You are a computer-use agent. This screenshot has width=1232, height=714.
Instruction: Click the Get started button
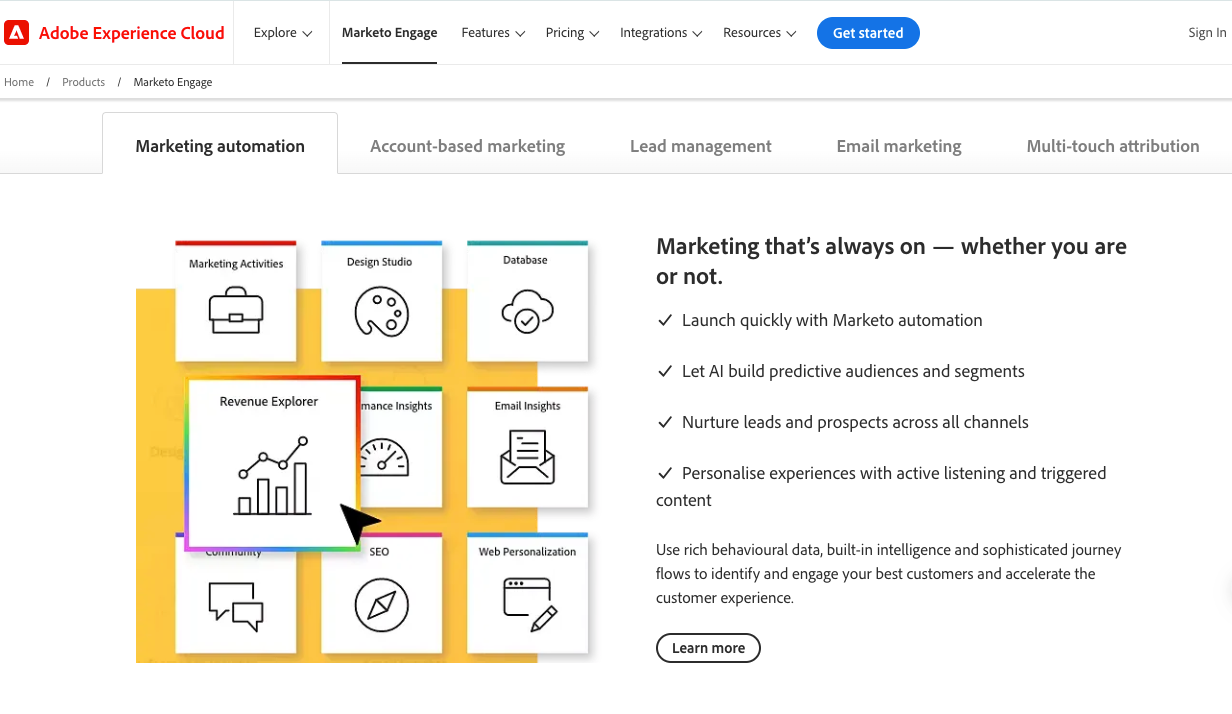[x=868, y=33]
